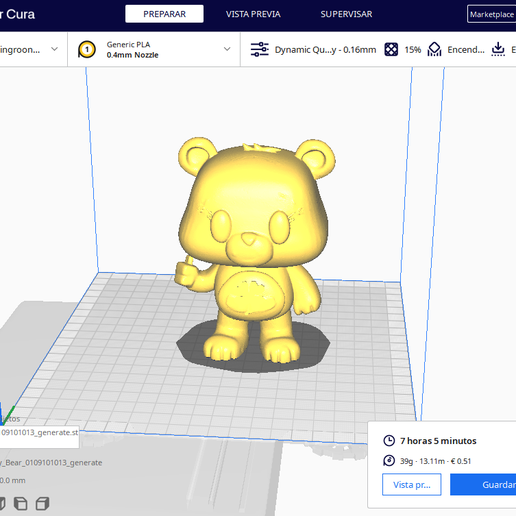Click the Guardar save button
516x516 pixels.
click(x=483, y=485)
